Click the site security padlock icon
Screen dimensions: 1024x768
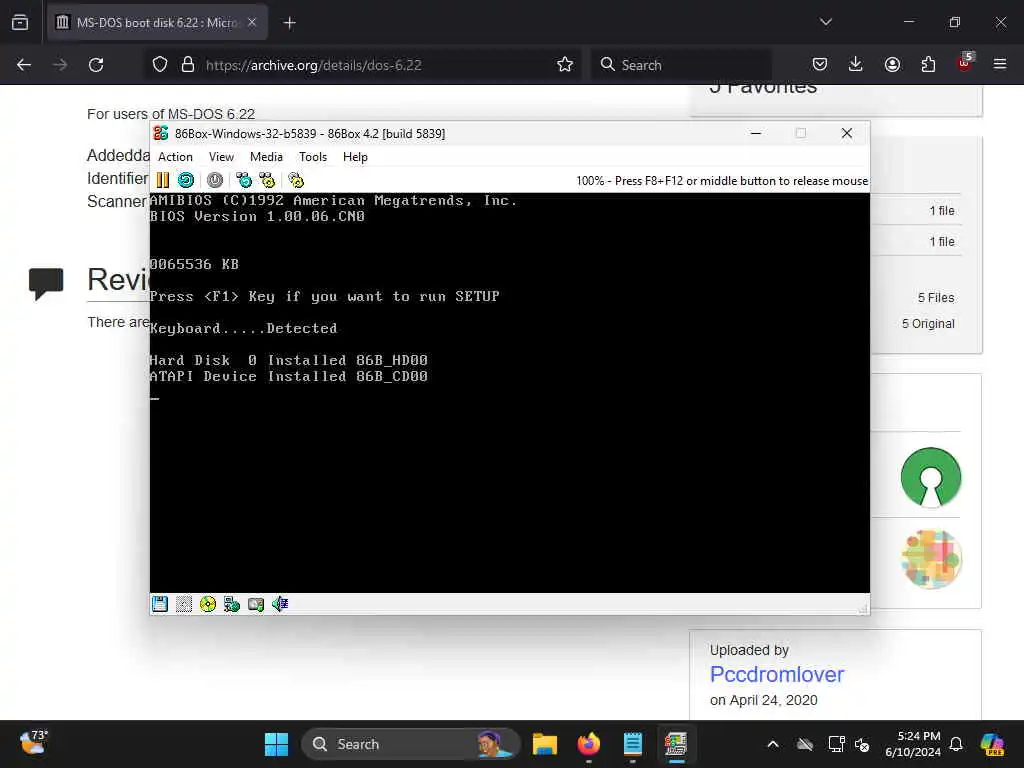[188, 65]
